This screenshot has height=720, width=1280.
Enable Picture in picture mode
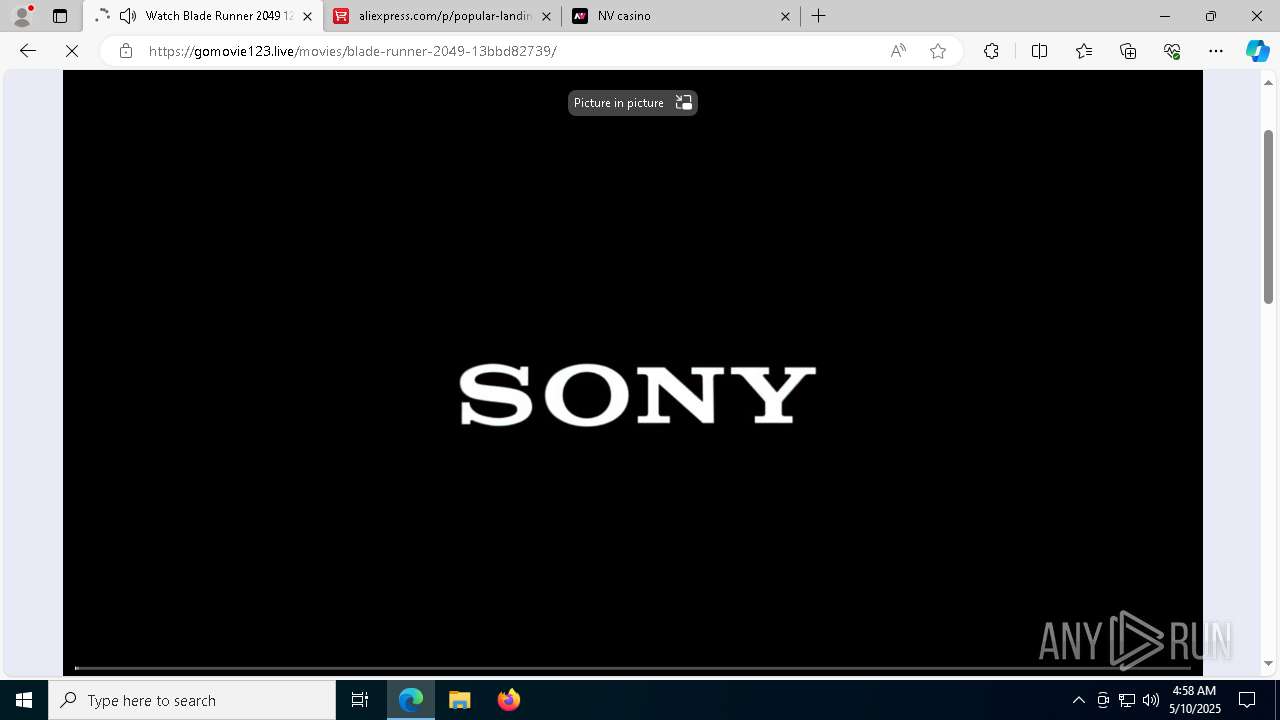coord(632,103)
